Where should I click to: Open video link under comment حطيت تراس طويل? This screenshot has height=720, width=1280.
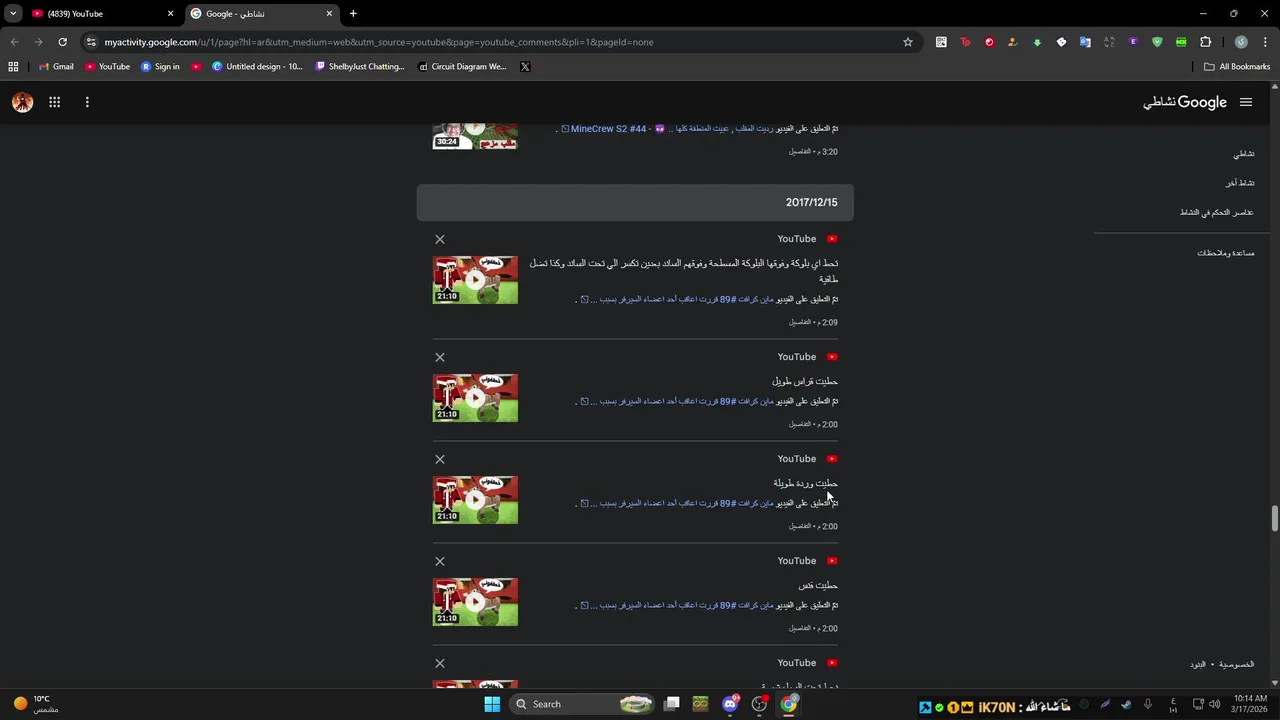tap(676, 401)
